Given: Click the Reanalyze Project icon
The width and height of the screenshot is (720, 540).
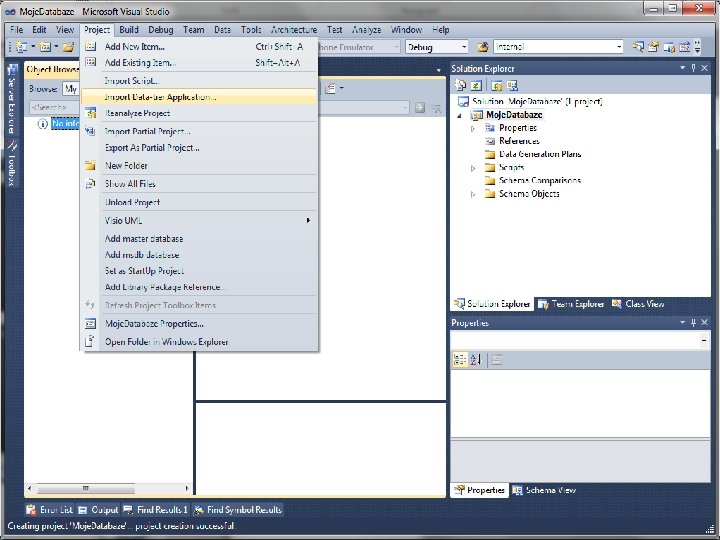Looking at the screenshot, I should [x=90, y=113].
